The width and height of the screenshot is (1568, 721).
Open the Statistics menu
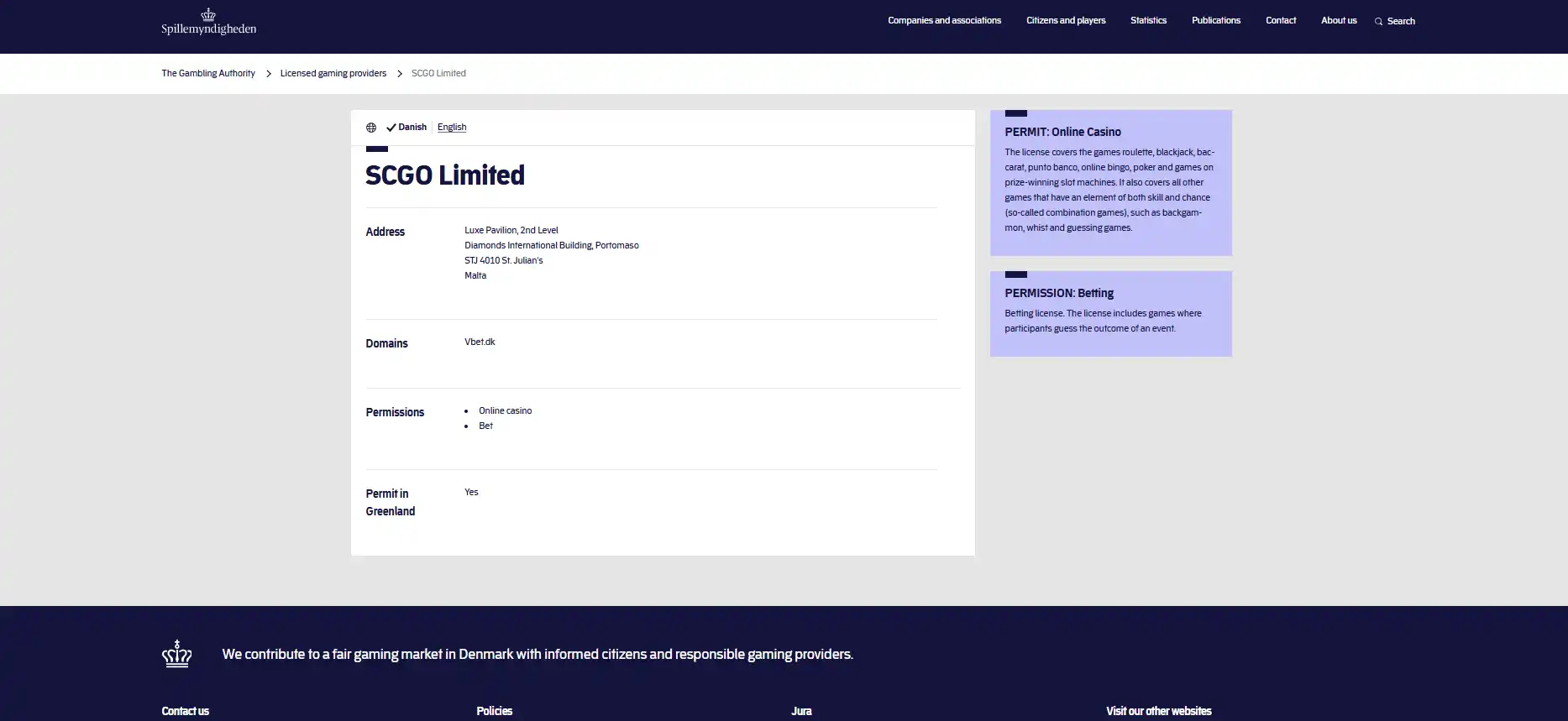click(x=1148, y=20)
